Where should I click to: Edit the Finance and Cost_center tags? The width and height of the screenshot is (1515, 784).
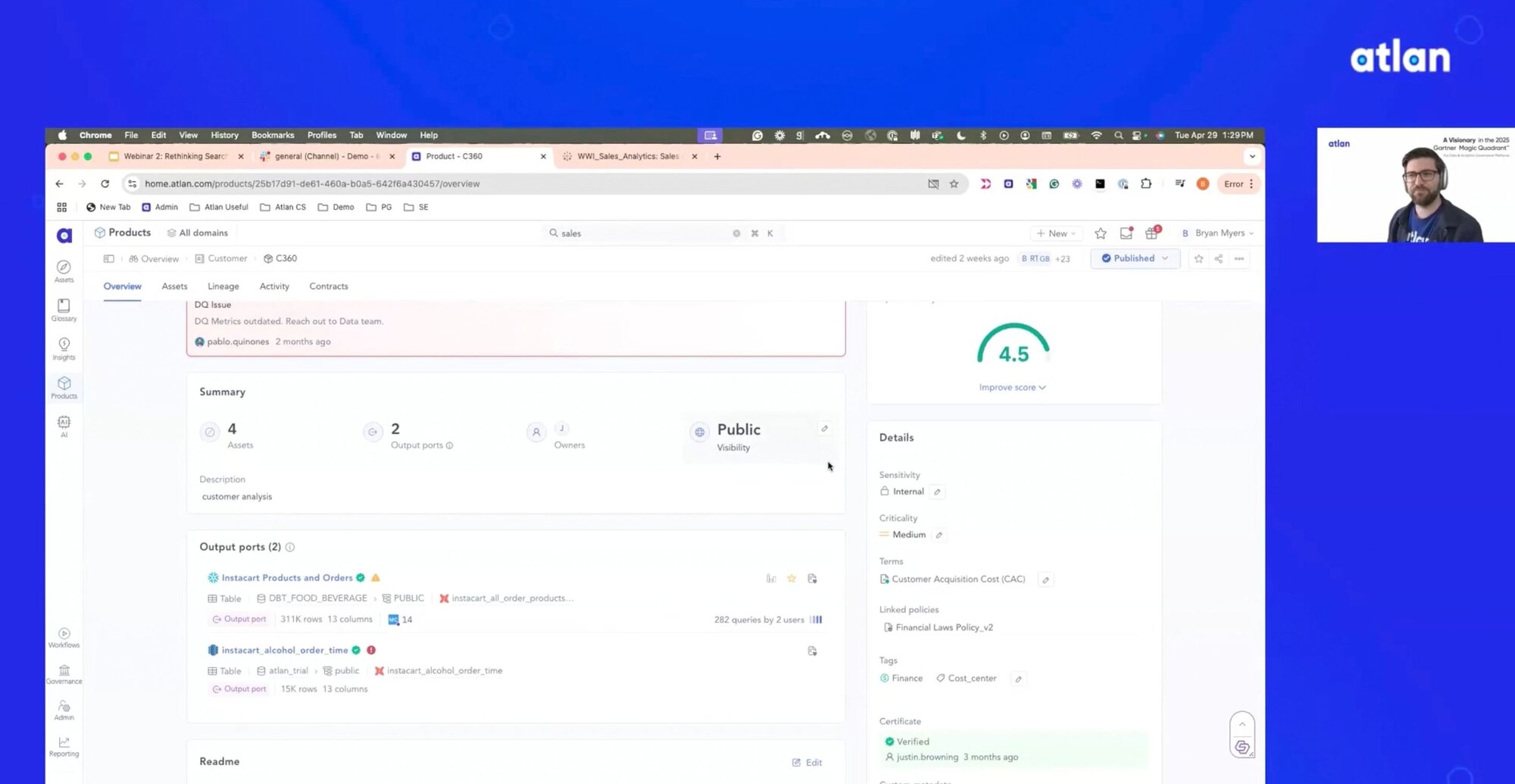(x=1019, y=679)
